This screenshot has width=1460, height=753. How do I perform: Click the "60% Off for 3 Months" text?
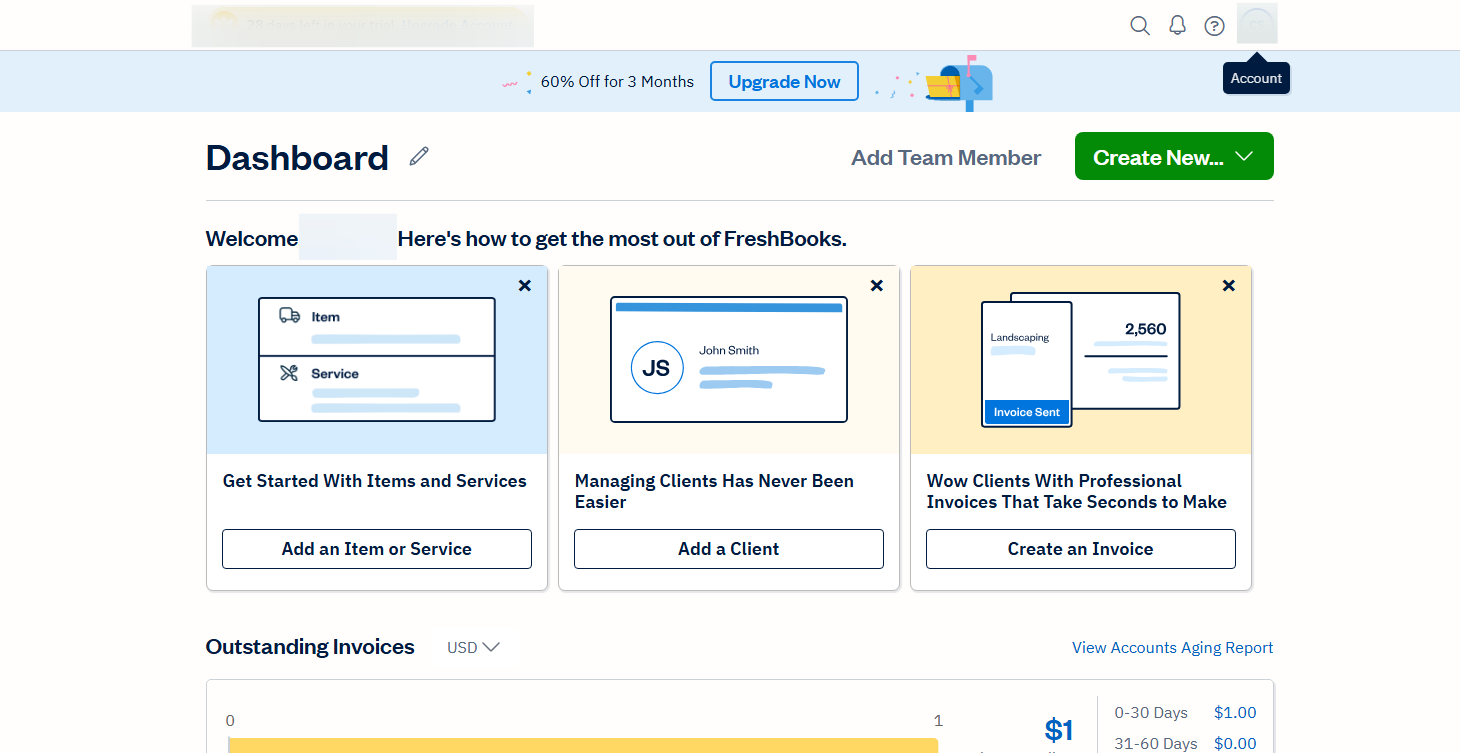[x=617, y=82]
